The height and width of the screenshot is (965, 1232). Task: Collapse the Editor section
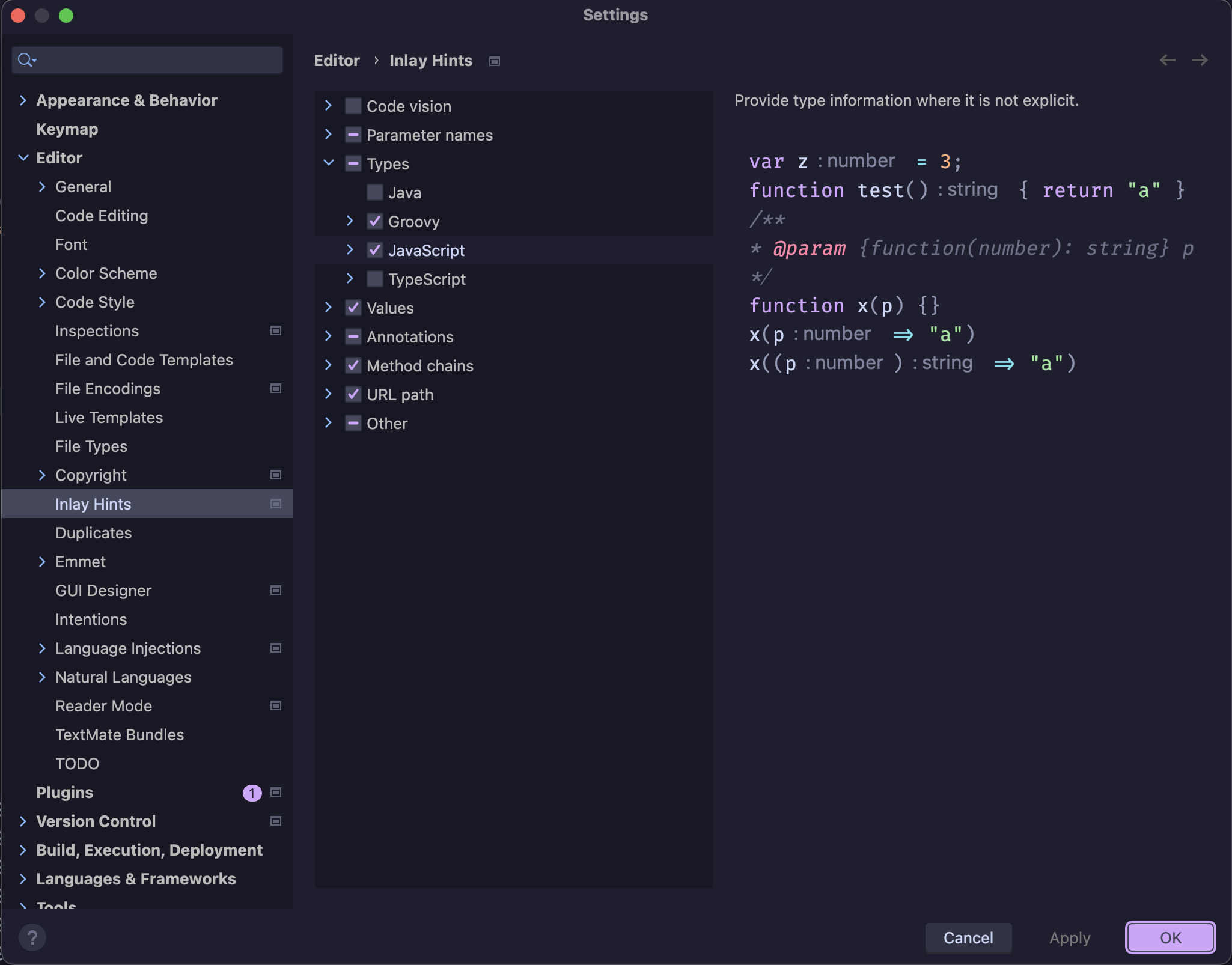pyautogui.click(x=23, y=157)
